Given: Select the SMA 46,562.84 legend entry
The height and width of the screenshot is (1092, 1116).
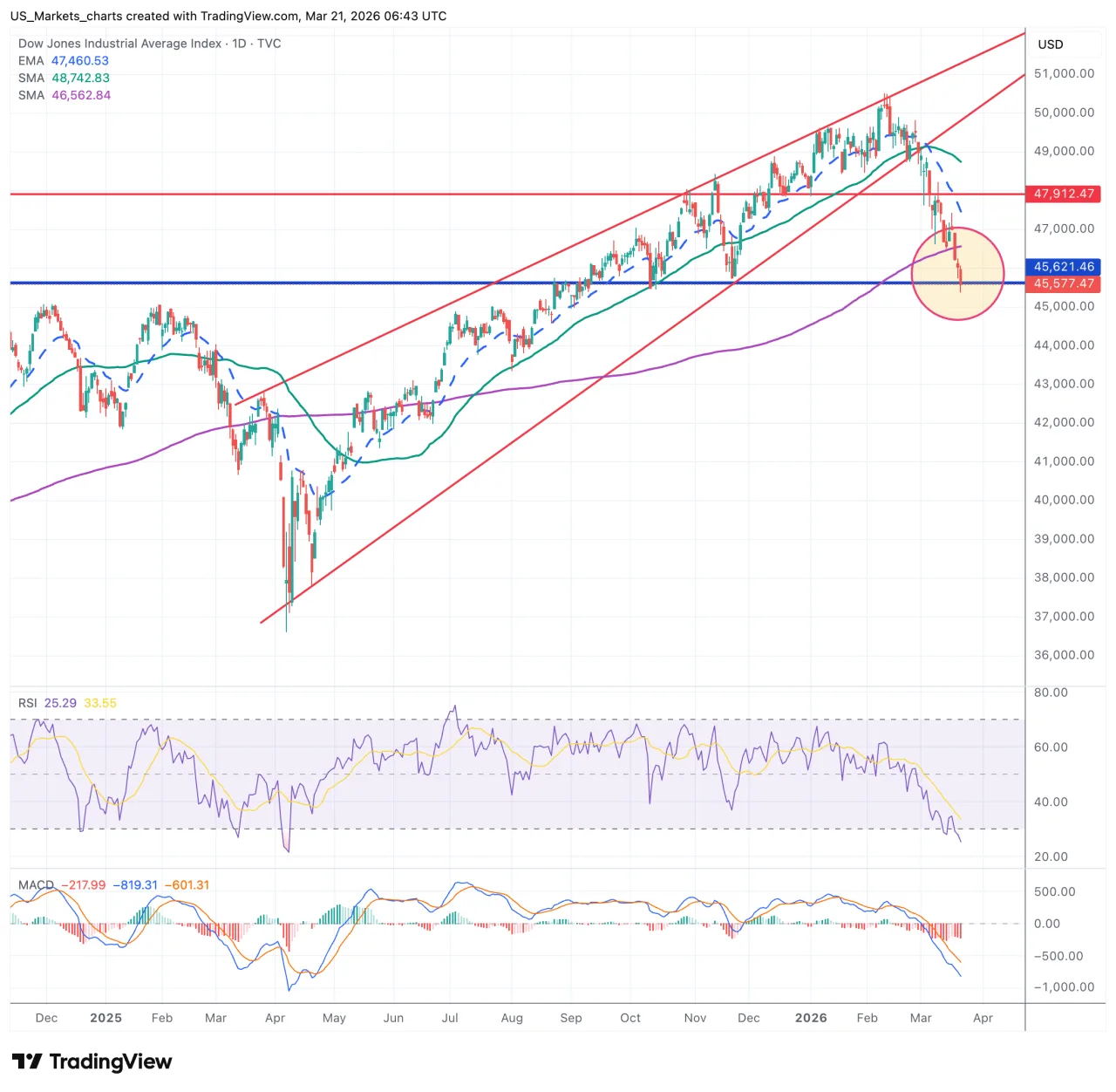Looking at the screenshot, I should click(65, 95).
